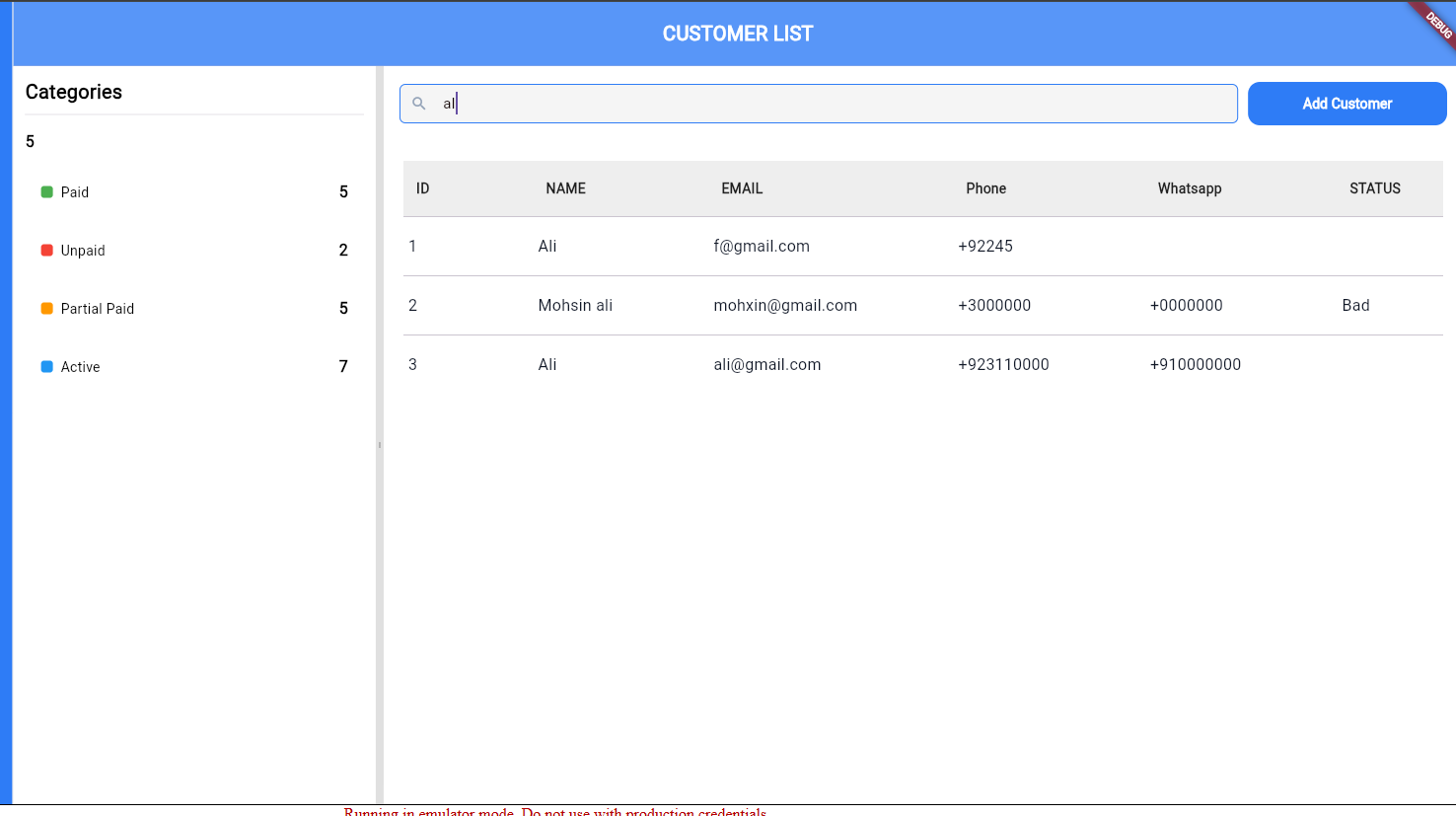Open email ali@gmail.com entry
Viewport: 1456px width, 816px height.
tap(766, 365)
